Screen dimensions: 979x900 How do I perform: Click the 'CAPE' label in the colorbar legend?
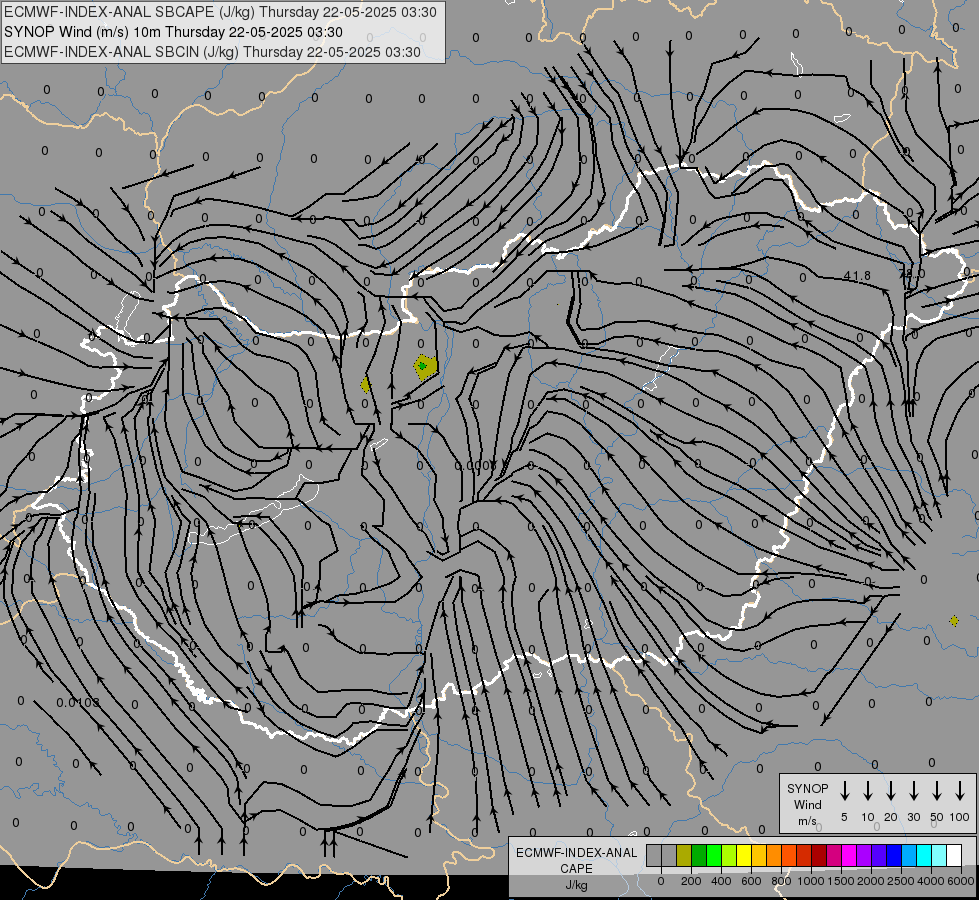point(576,869)
